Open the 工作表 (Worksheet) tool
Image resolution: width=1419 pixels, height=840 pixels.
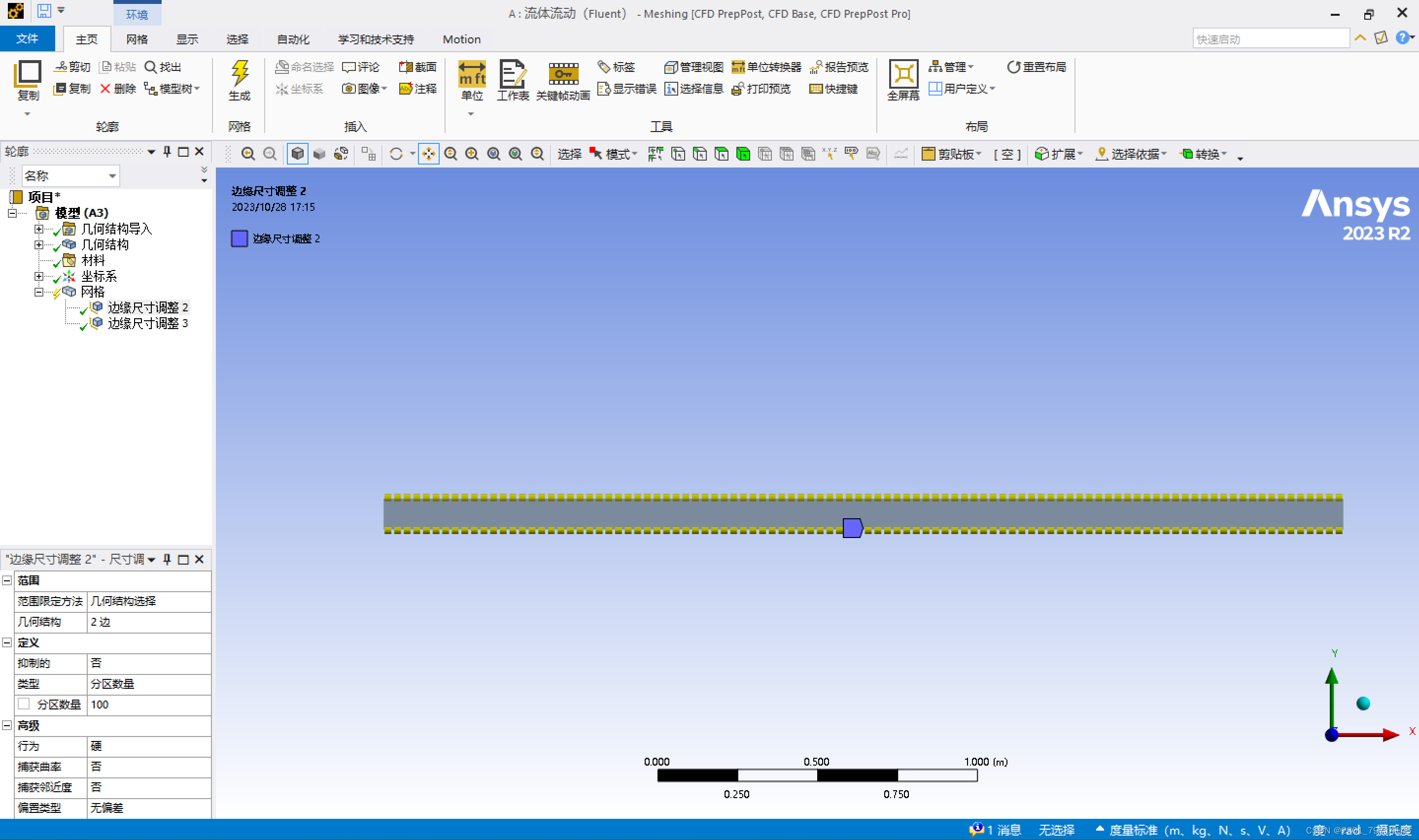click(x=512, y=75)
